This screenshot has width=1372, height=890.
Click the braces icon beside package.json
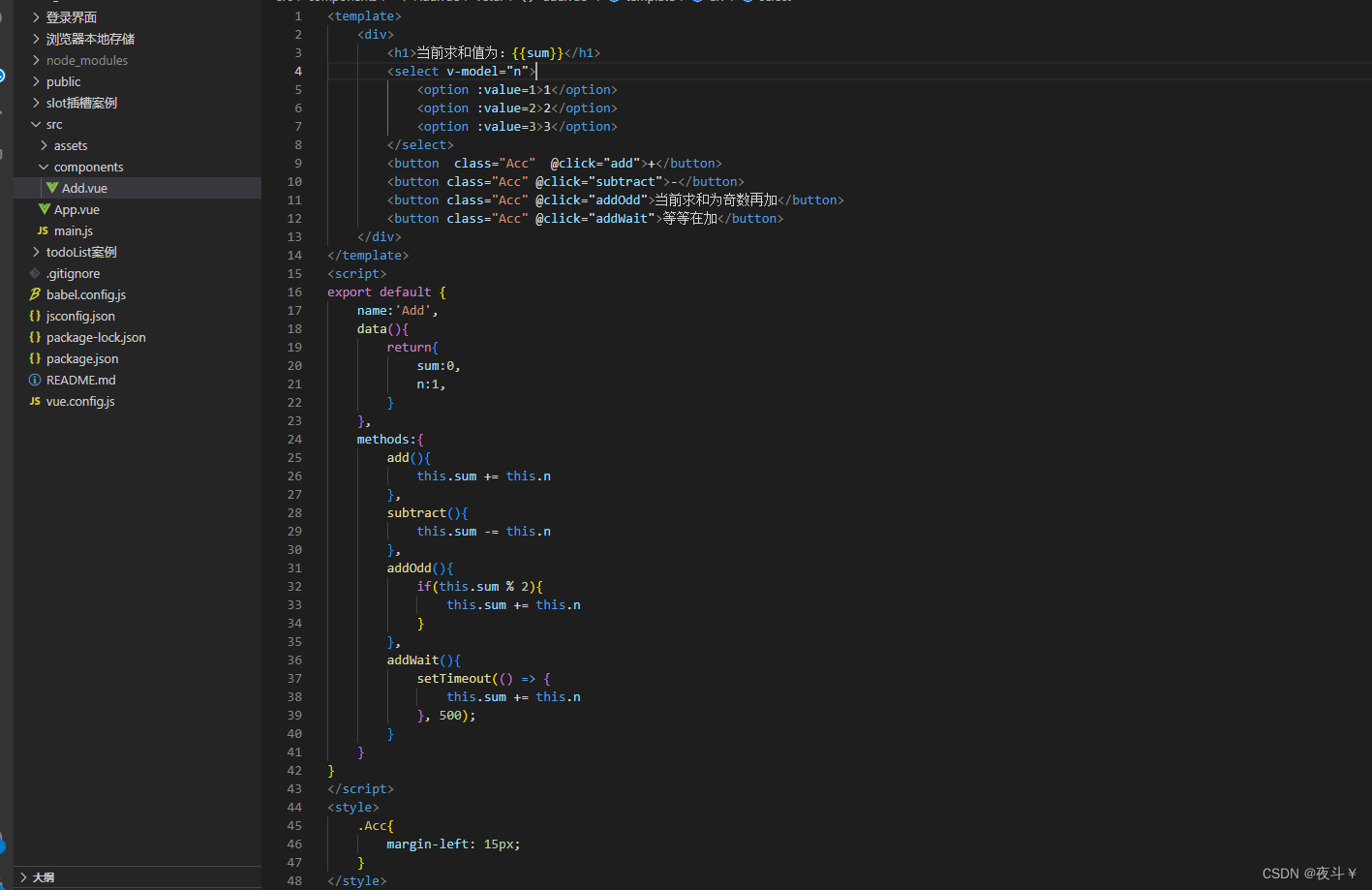pyautogui.click(x=35, y=358)
